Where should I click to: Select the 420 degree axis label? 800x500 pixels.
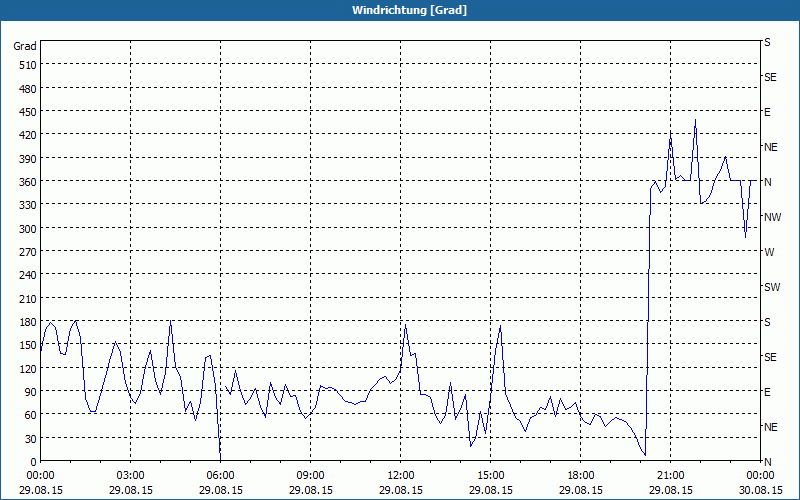tap(28, 135)
